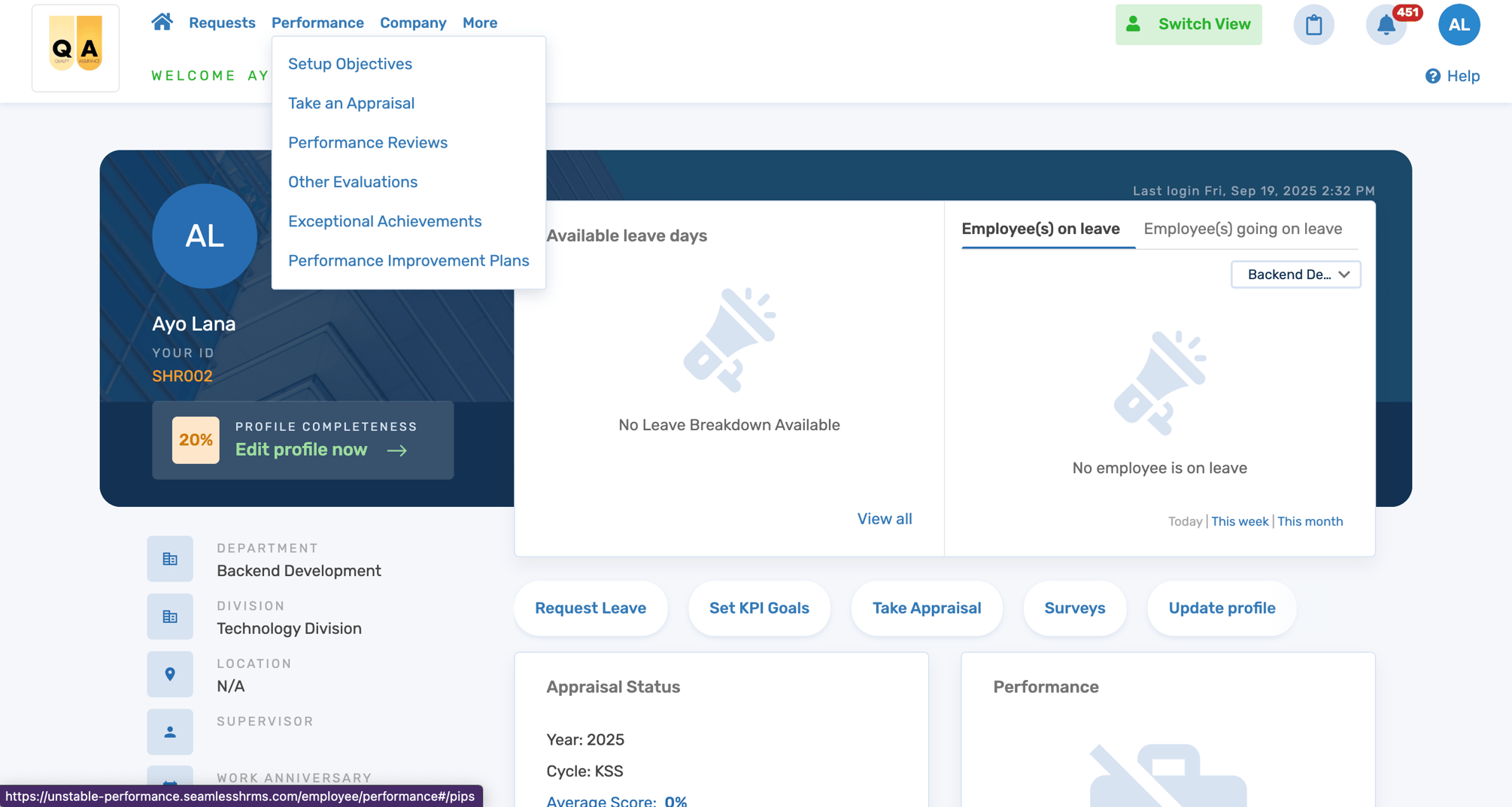Click the Department building icon
1512x807 pixels.
pos(170,559)
